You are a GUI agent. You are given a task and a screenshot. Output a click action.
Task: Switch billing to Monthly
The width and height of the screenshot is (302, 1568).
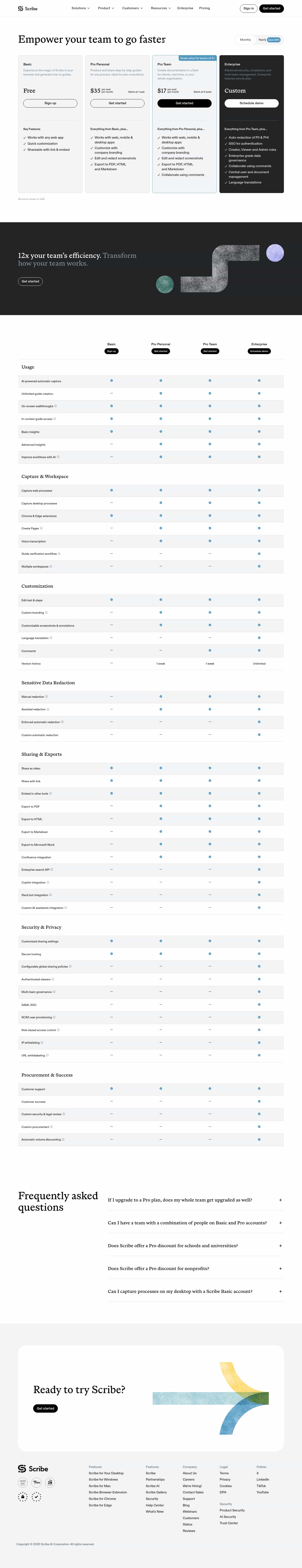(245, 40)
